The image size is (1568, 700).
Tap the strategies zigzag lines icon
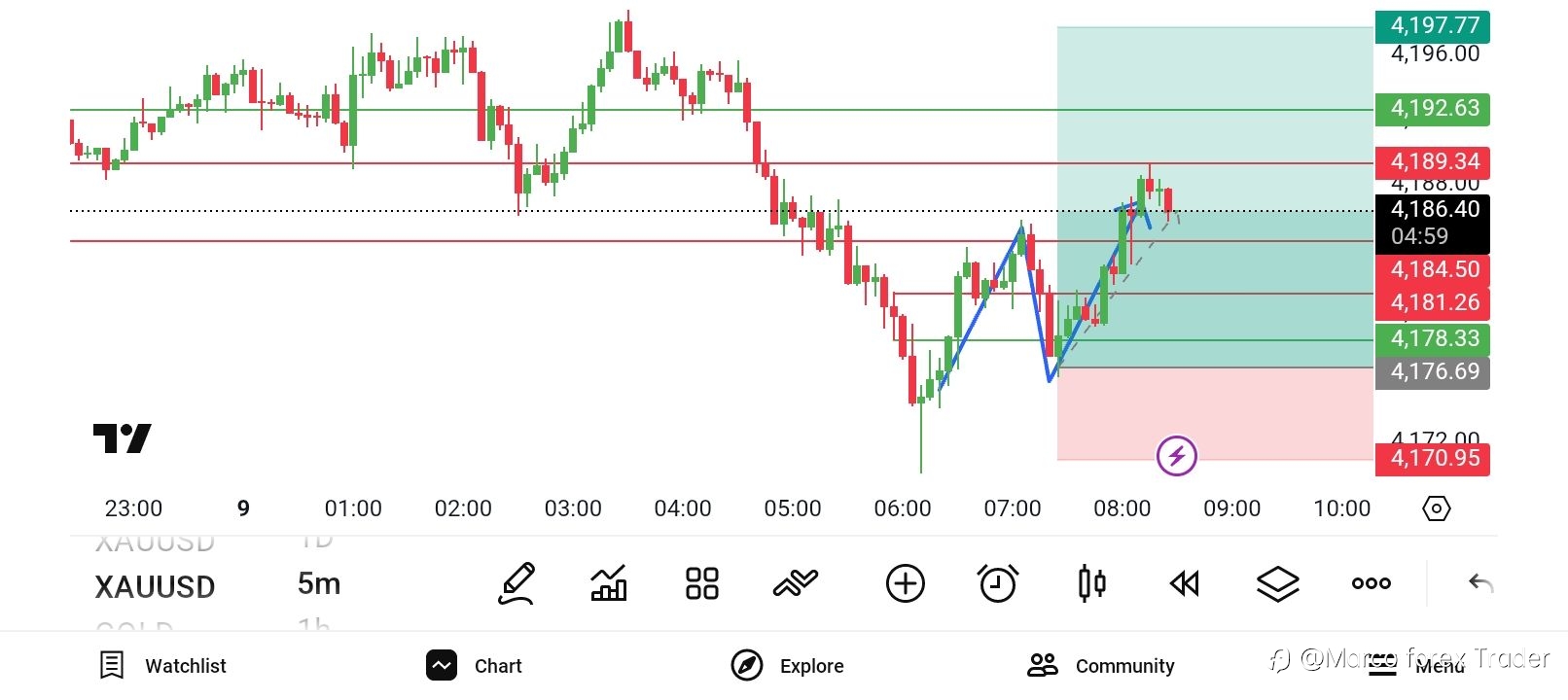tap(796, 583)
